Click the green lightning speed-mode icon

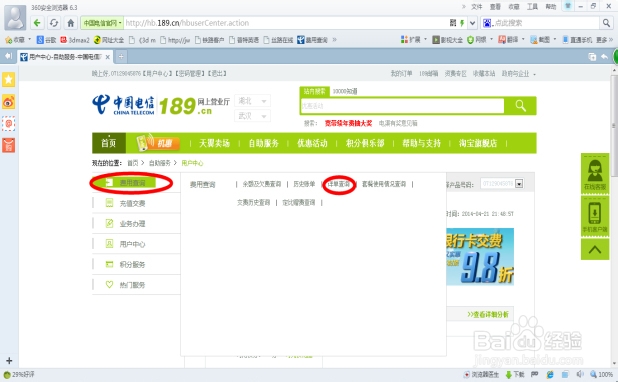pos(462,23)
